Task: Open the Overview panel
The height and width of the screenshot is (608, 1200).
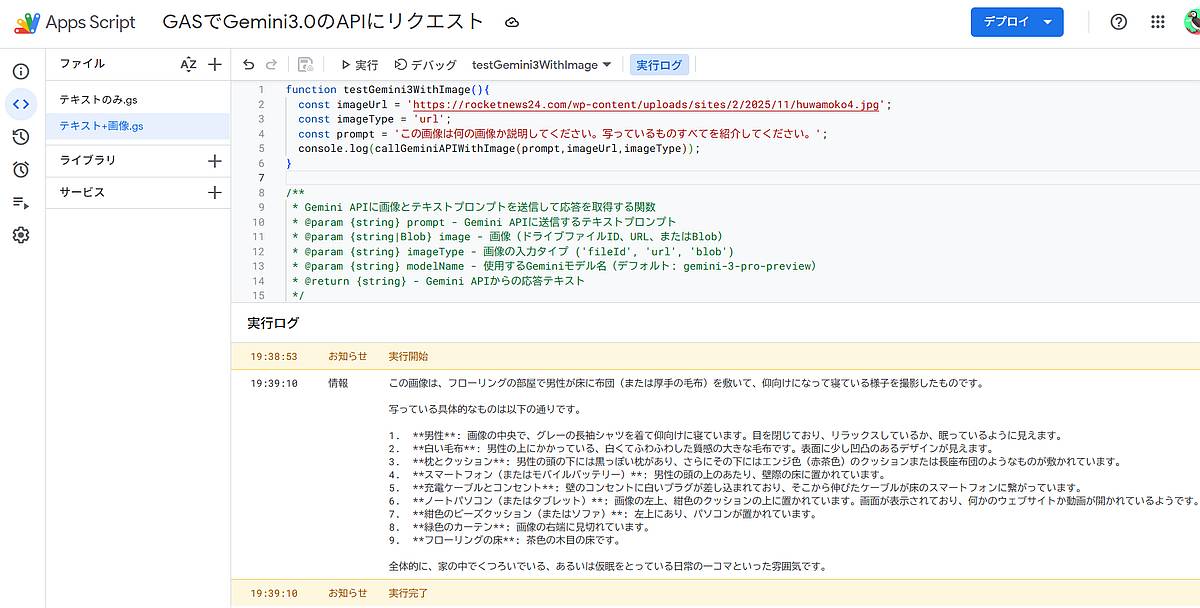Action: click(x=22, y=71)
